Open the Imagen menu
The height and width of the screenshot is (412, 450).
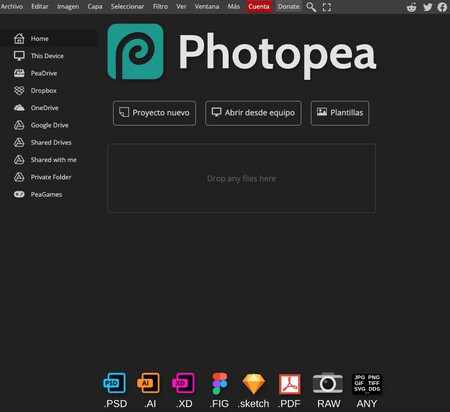68,7
